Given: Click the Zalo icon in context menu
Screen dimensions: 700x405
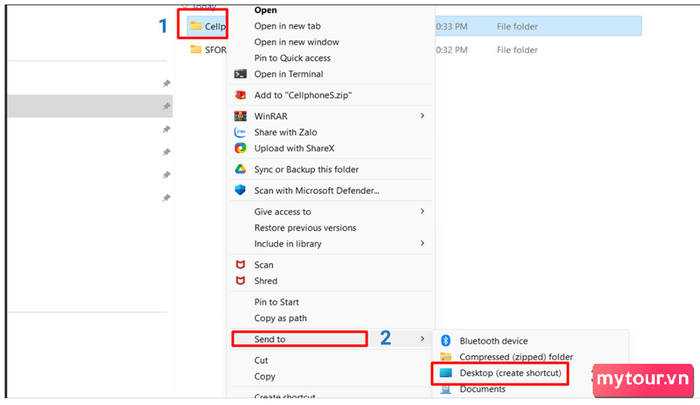Looking at the screenshot, I should click(240, 132).
